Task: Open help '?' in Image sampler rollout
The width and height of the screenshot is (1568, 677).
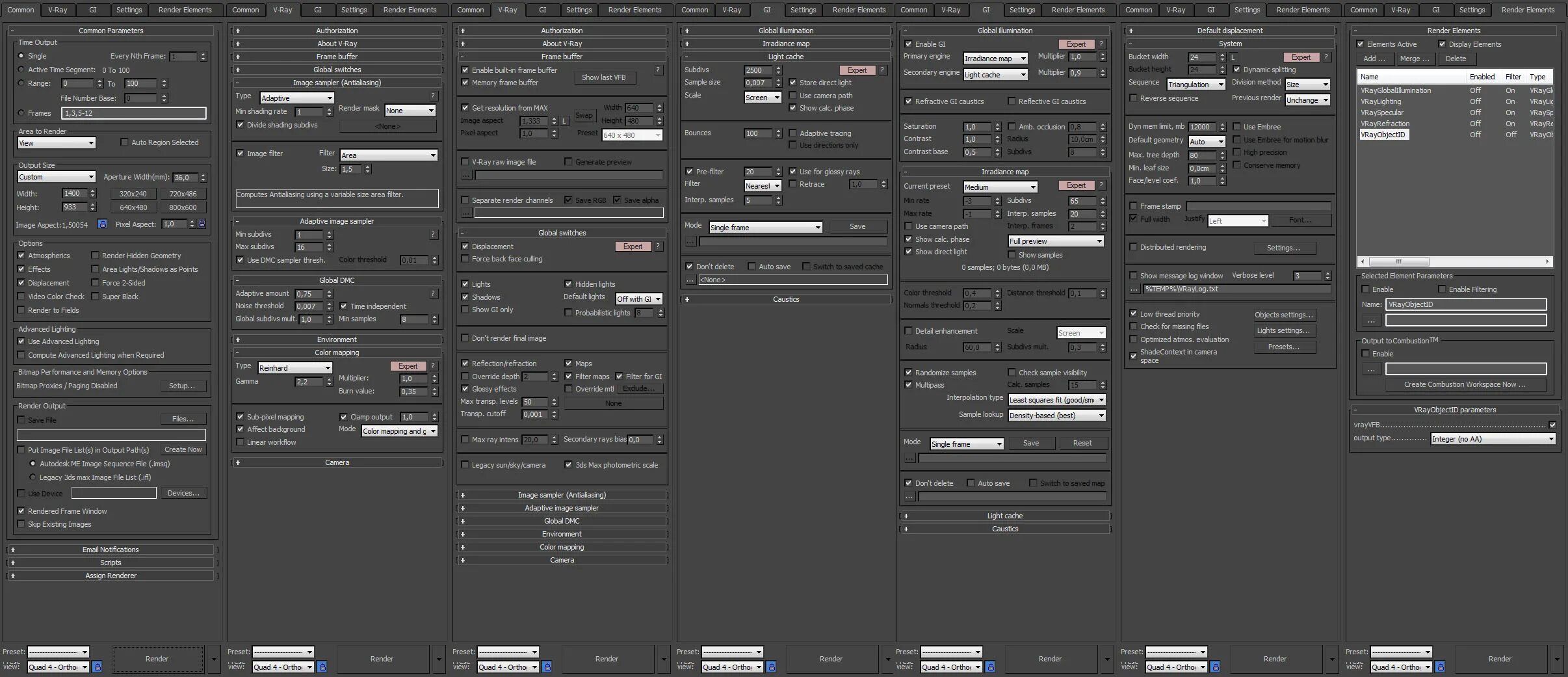Action: 433,96
